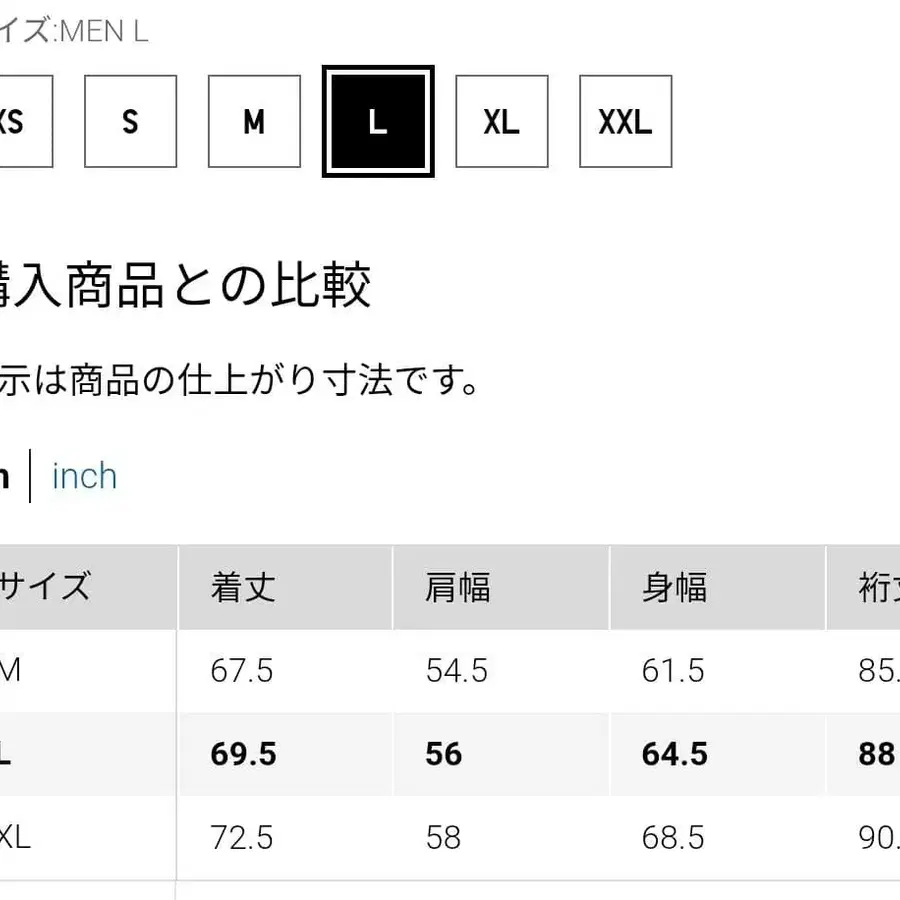Click the 購入商品との比較 heading
900x900 pixels.
click(185, 285)
